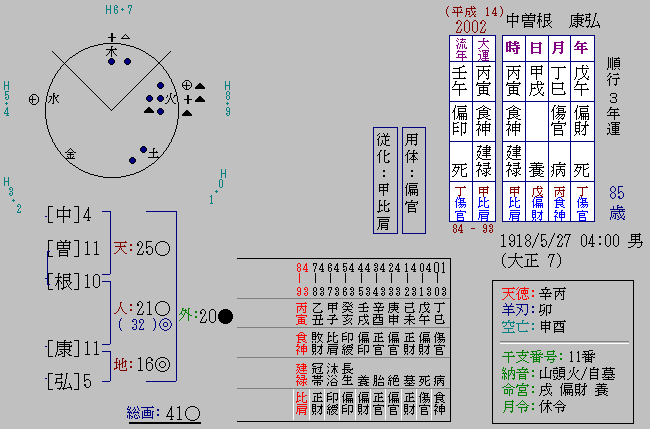
Task: Click the 火 (fire) element symbol
Action: (171, 99)
